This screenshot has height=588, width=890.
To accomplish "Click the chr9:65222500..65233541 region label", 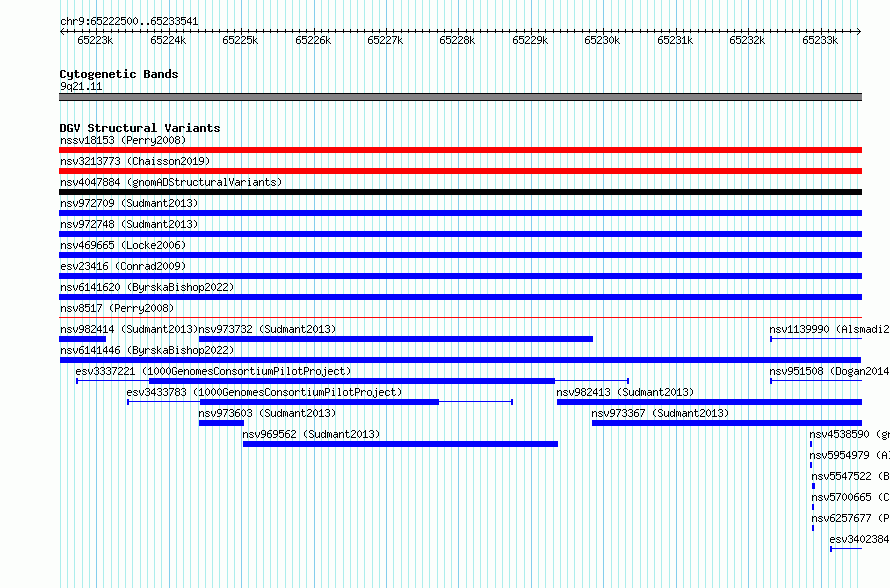I will tap(129, 22).
